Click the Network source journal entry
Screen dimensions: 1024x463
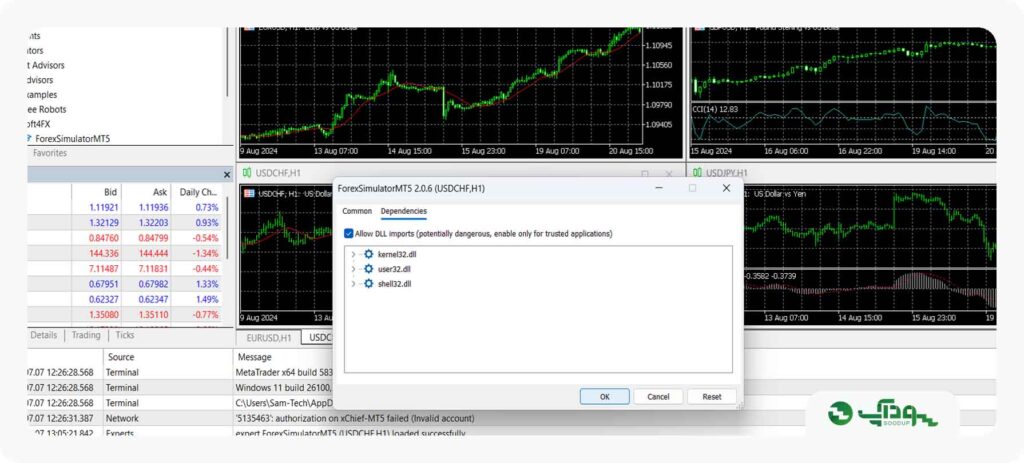tap(122, 418)
